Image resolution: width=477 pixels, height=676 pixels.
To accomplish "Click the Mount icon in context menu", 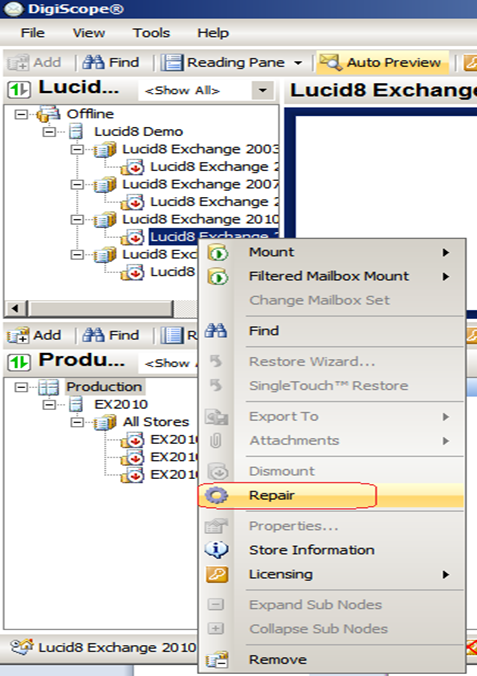I will point(218,253).
